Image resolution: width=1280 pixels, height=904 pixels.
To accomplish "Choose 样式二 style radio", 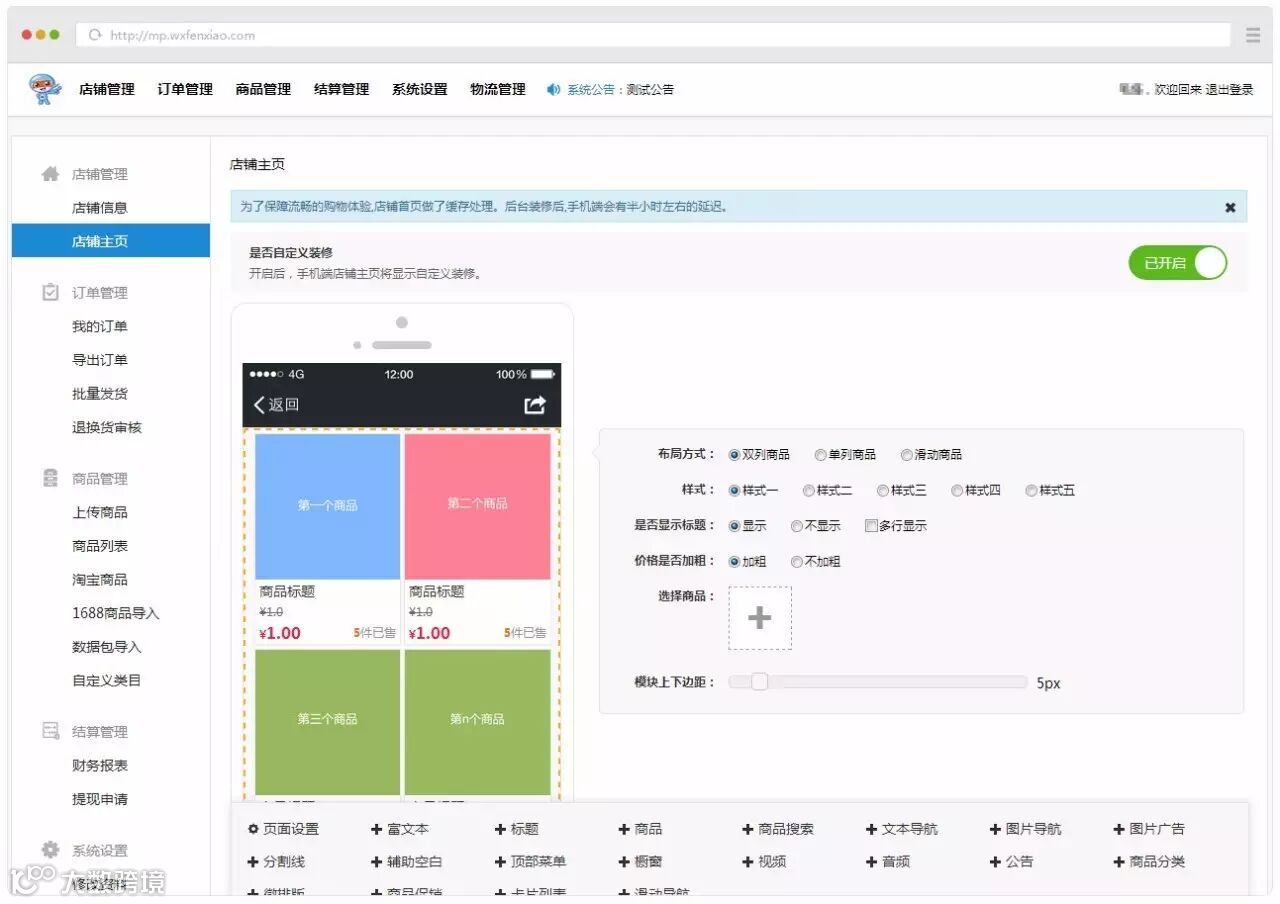I will point(809,491).
